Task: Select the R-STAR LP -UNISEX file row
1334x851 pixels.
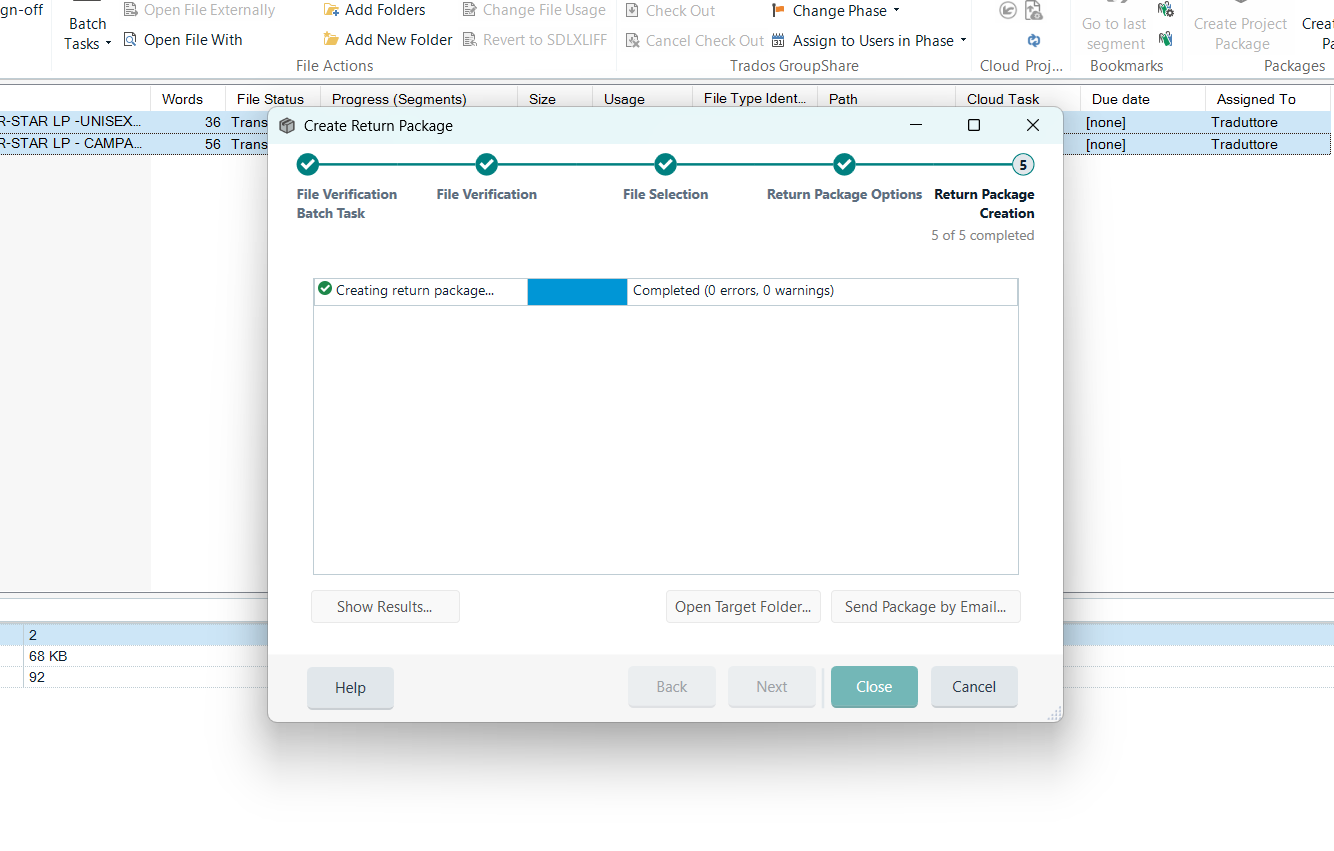Action: (x=665, y=122)
